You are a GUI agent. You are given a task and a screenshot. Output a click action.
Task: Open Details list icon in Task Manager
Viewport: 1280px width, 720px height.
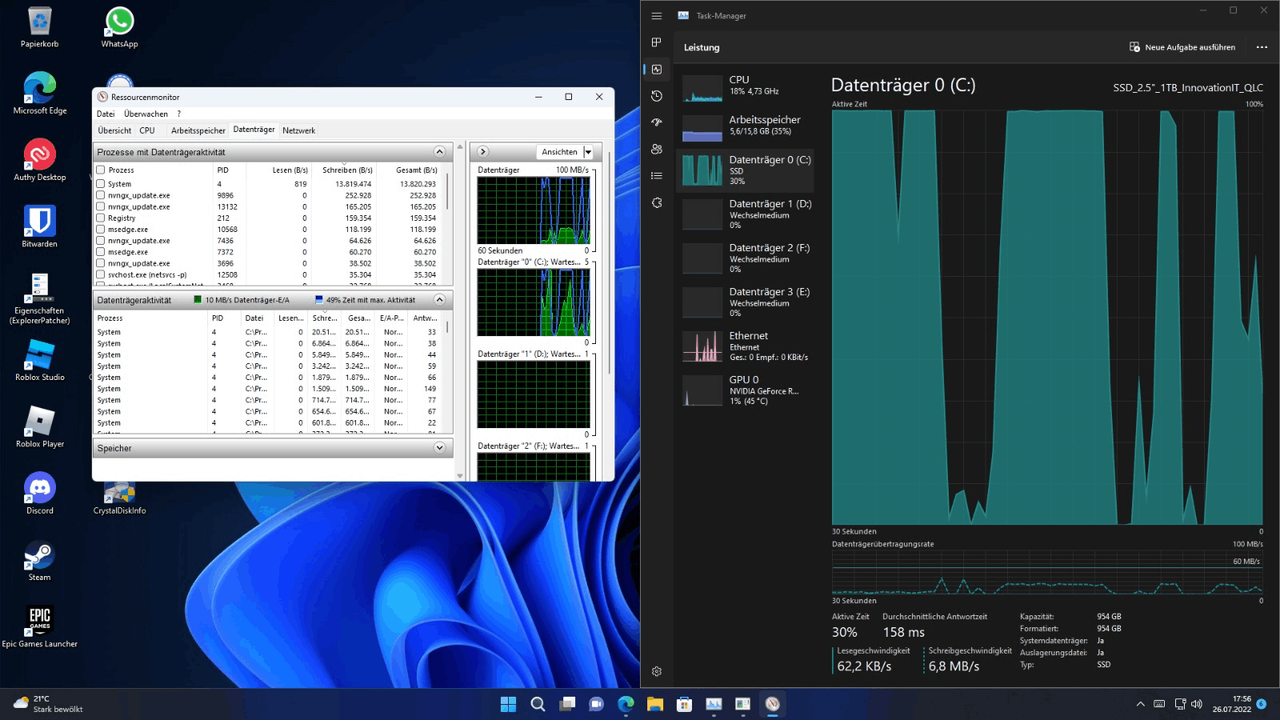[x=656, y=176]
